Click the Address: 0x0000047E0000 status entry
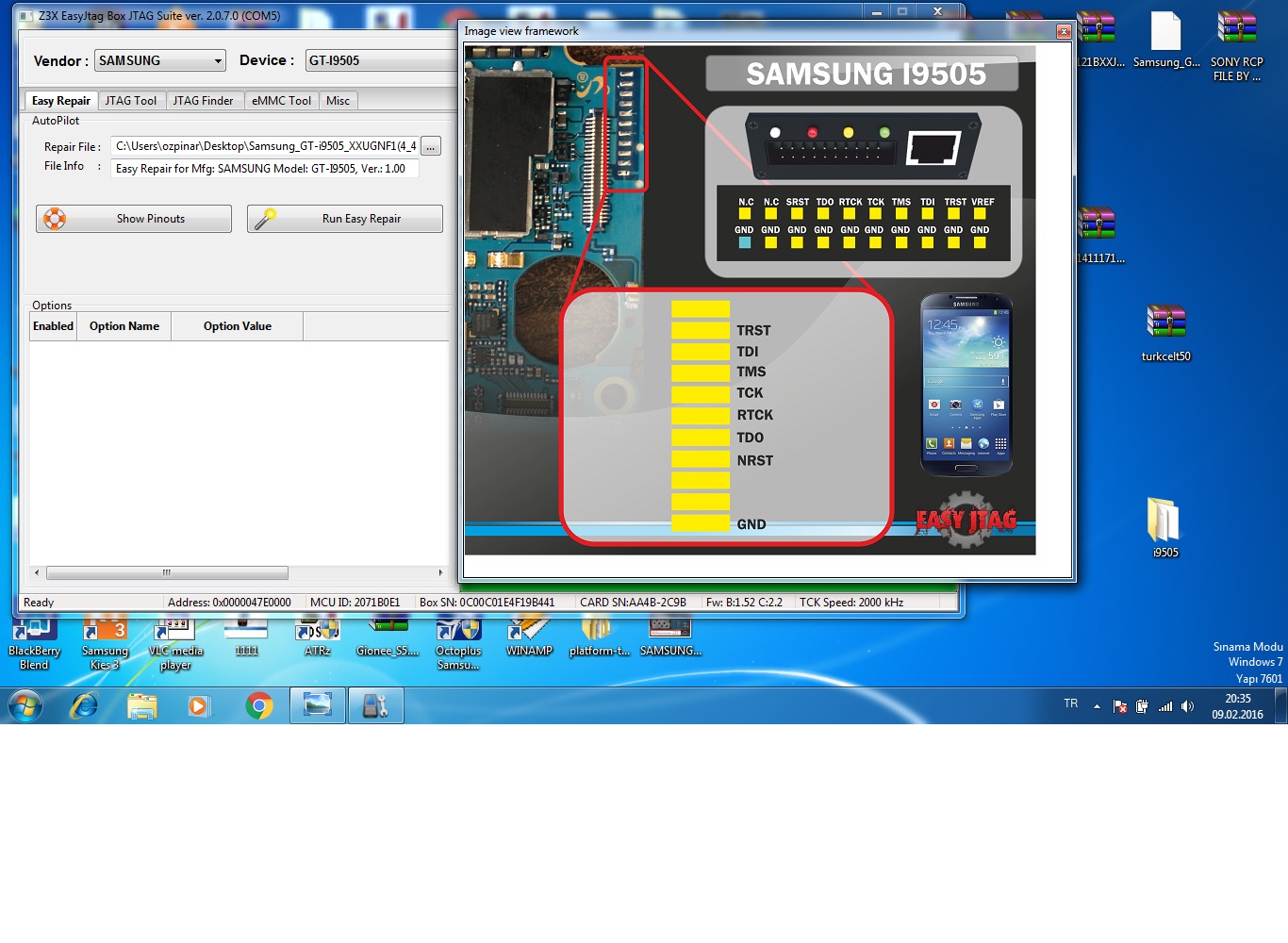The image size is (1288, 943). [229, 603]
